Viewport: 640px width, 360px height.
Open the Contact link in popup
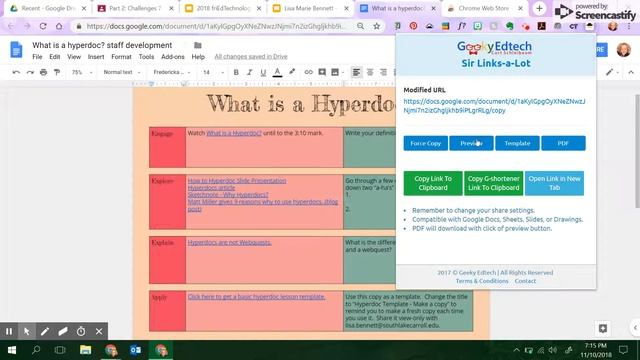(x=525, y=281)
